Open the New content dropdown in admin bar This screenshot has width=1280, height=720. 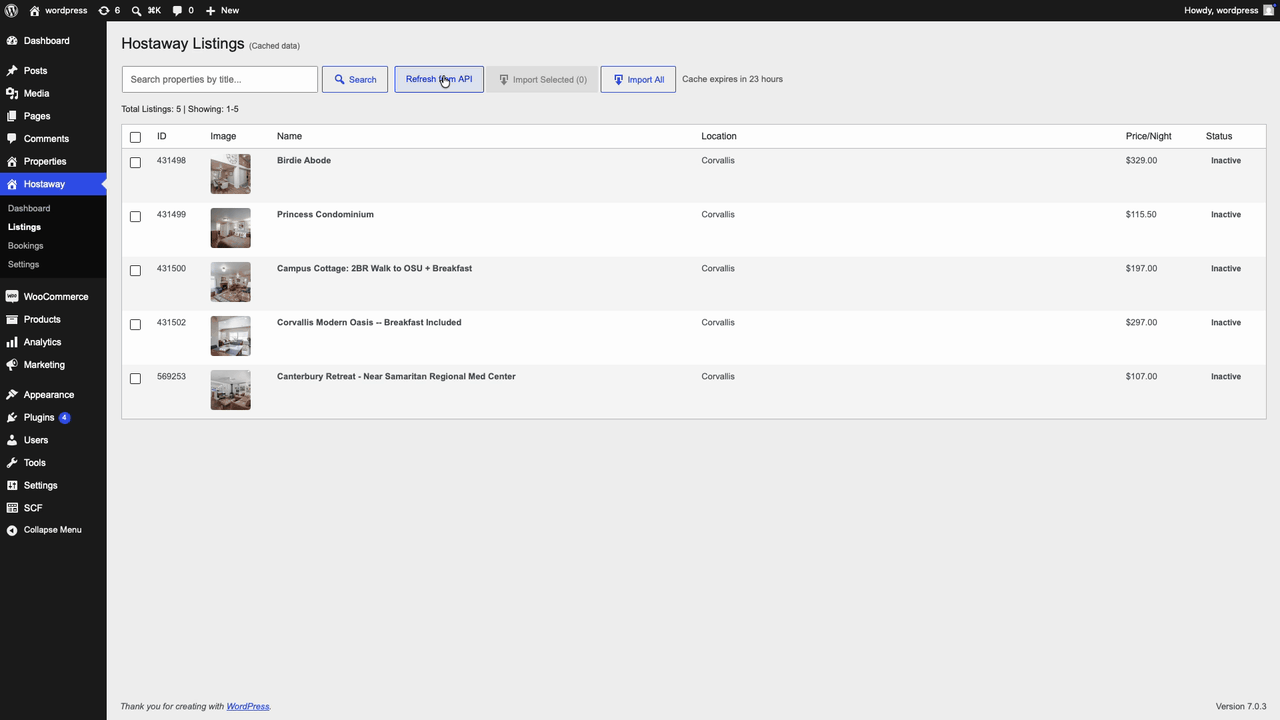(222, 10)
